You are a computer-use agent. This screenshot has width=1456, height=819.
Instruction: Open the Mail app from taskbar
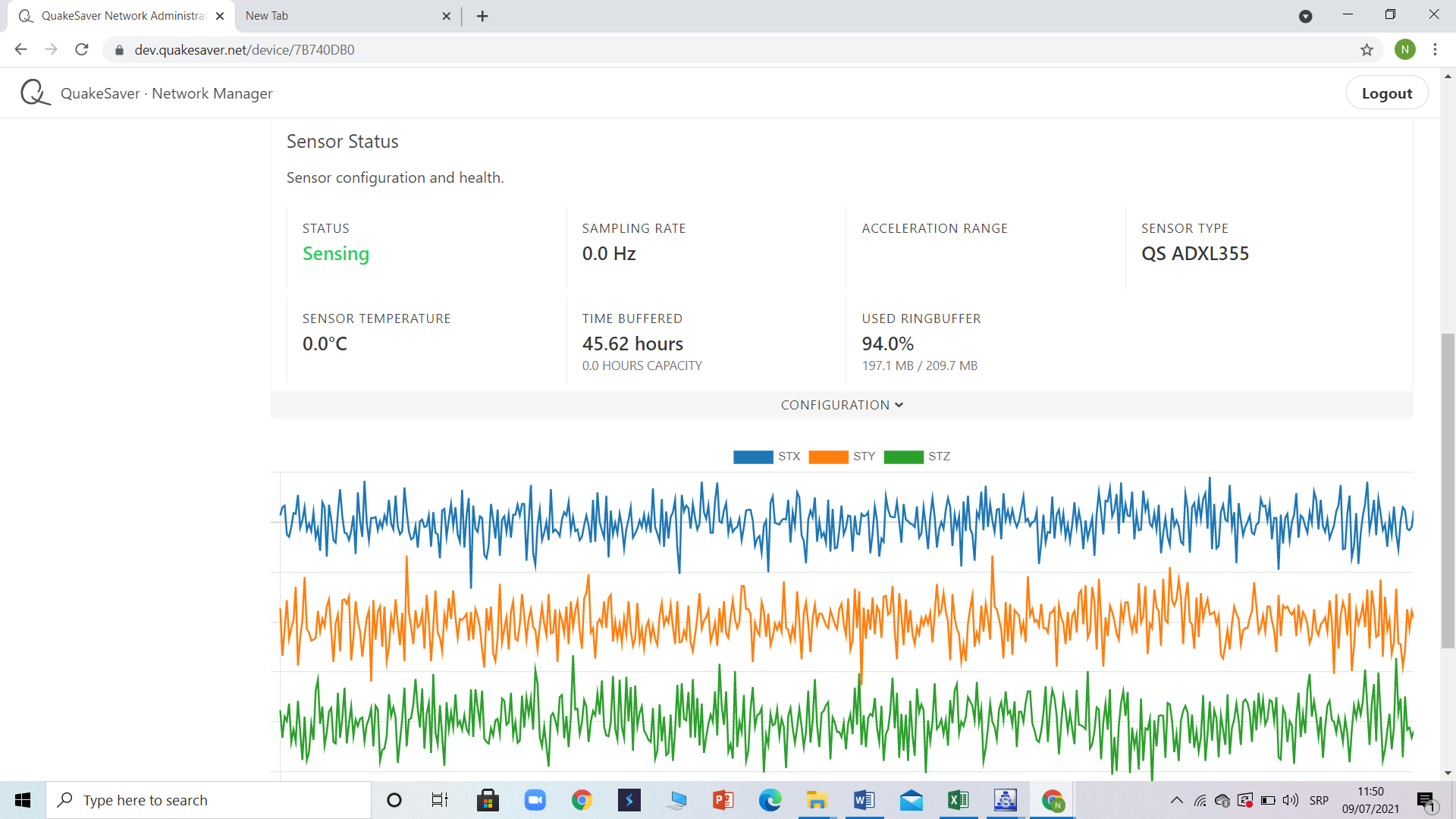point(911,800)
